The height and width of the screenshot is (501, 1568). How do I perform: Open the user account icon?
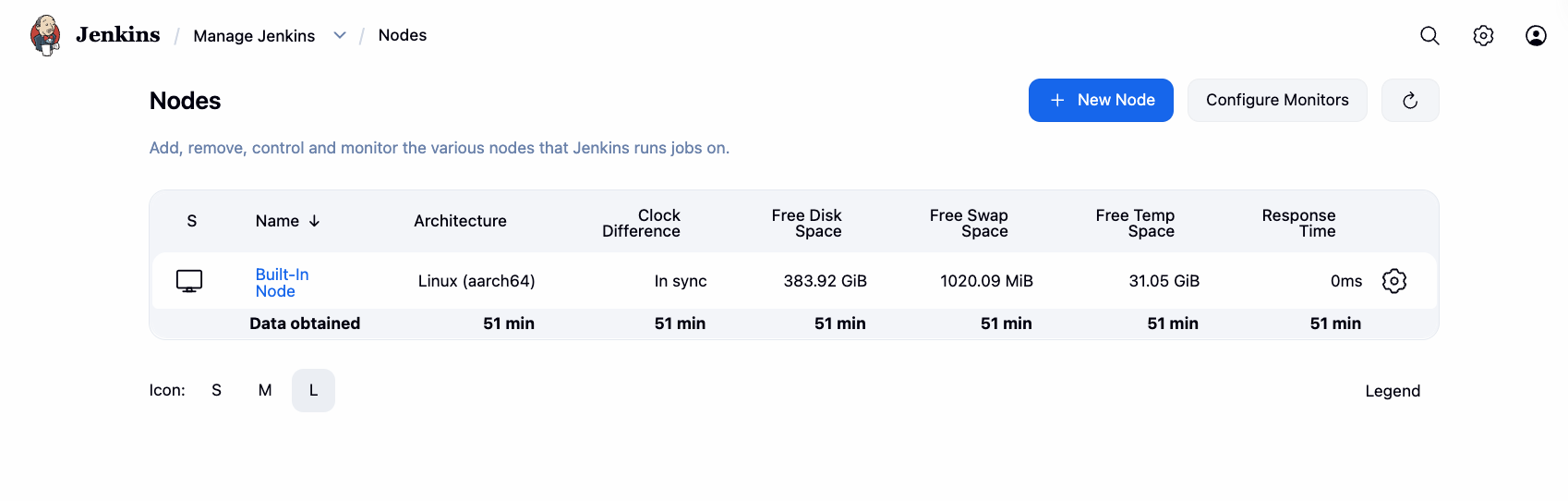(x=1536, y=35)
